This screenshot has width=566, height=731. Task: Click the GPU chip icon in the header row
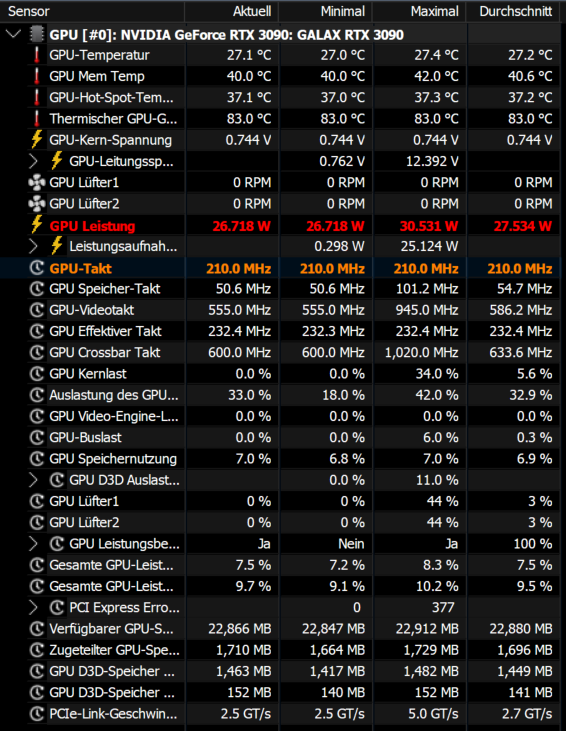tap(37, 34)
